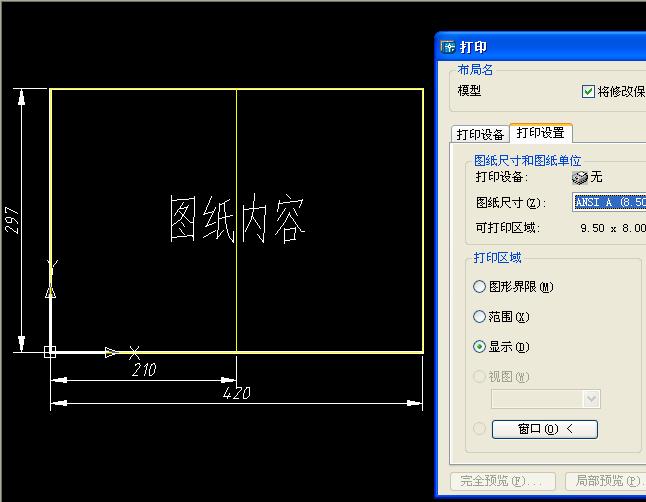Viewport: 646px width, 502px height.
Task: Click the 297 vertical dimension text
Action: 12,220
